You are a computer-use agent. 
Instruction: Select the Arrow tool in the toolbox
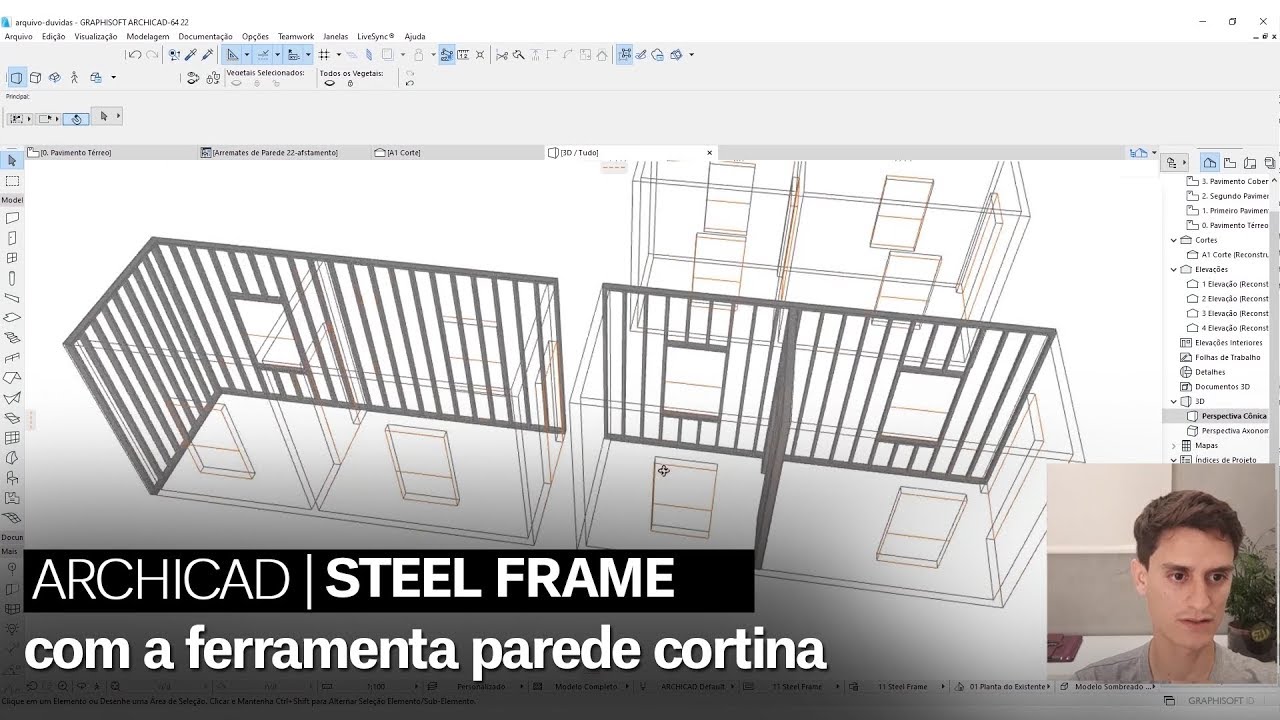click(x=12, y=161)
